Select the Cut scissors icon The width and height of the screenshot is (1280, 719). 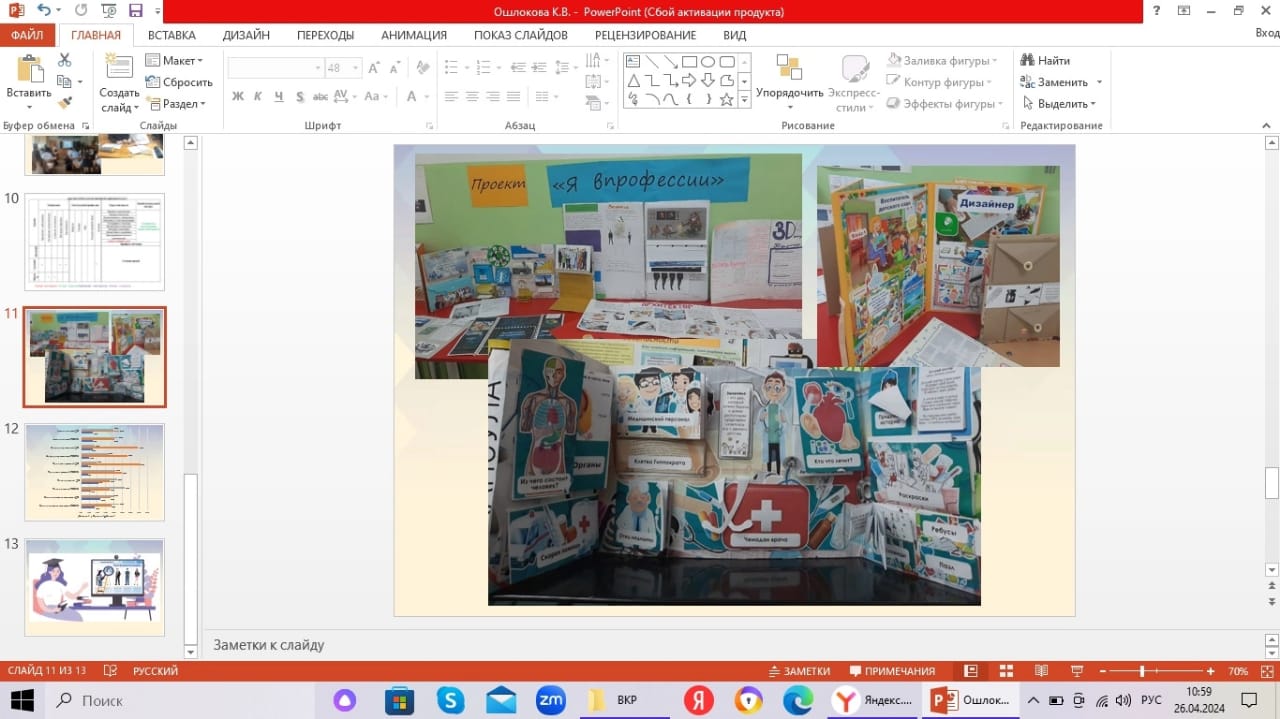pyautogui.click(x=65, y=60)
